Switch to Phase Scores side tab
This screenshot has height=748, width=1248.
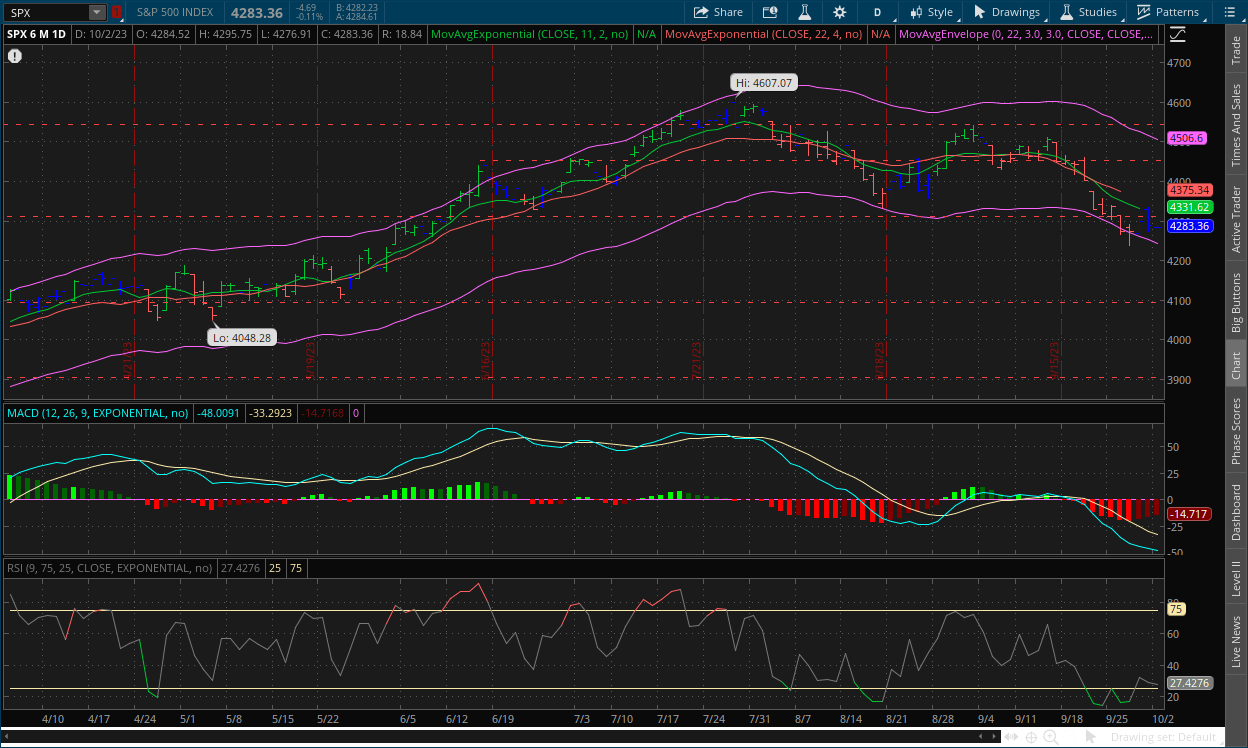(1236, 431)
